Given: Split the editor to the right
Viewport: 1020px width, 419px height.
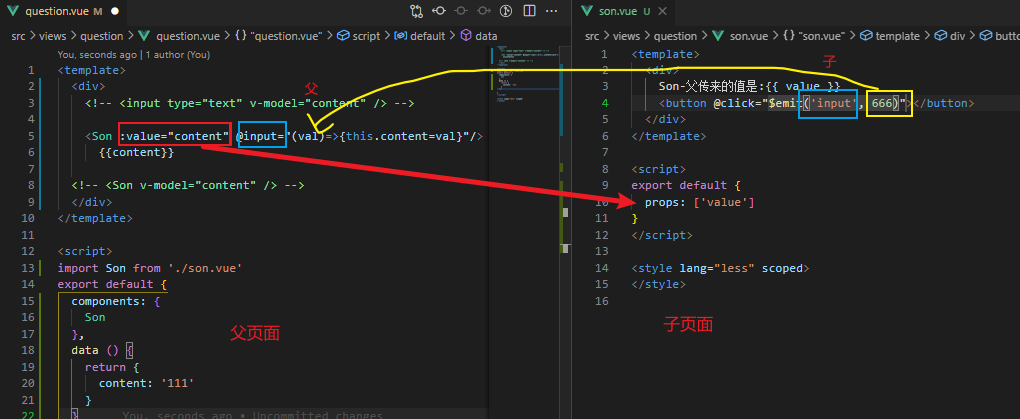Looking at the screenshot, I should [530, 11].
